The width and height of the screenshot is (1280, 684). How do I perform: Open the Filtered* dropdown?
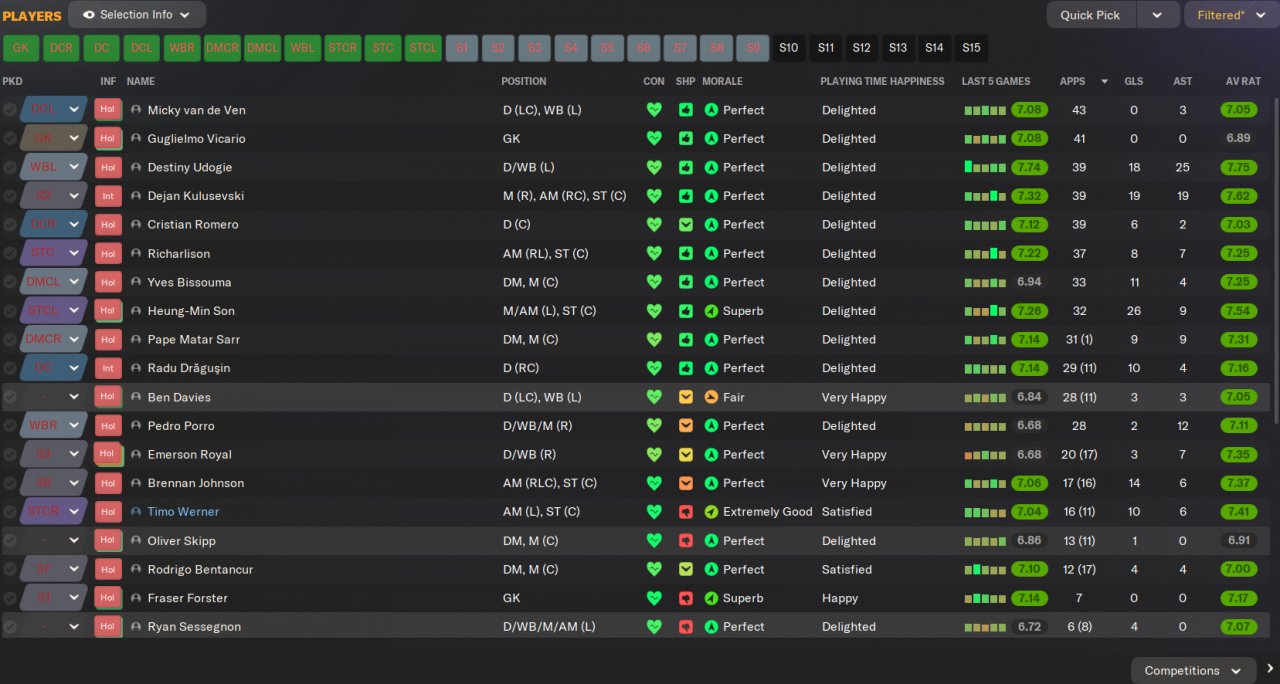click(x=1230, y=15)
